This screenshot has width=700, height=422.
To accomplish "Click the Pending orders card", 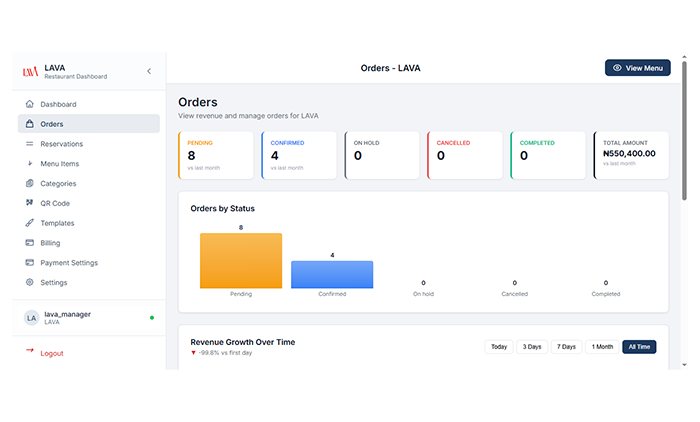I will point(216,155).
